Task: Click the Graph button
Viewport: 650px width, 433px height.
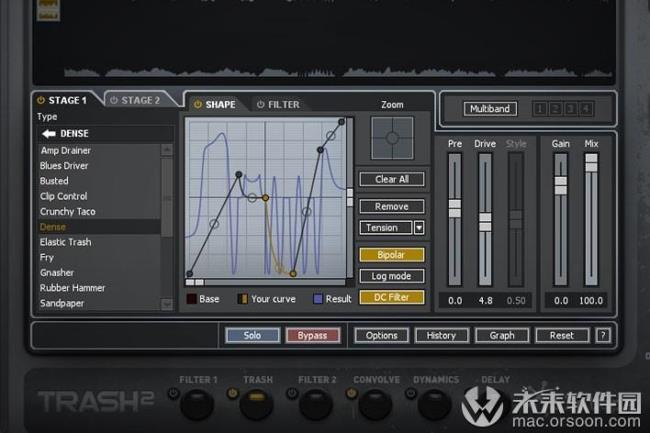Action: click(x=502, y=335)
